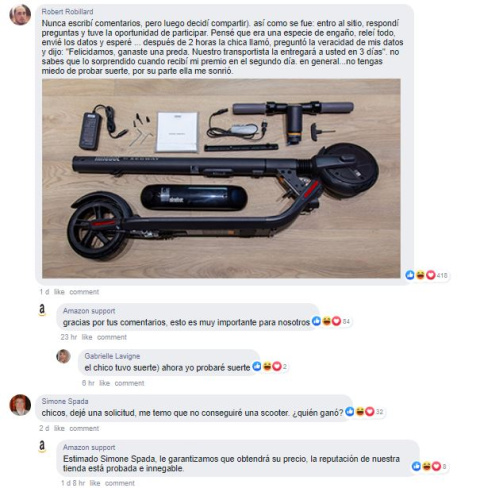Click the Simone Spada name link
Viewport: 480px width, 488px height.
pyautogui.click(x=65, y=401)
